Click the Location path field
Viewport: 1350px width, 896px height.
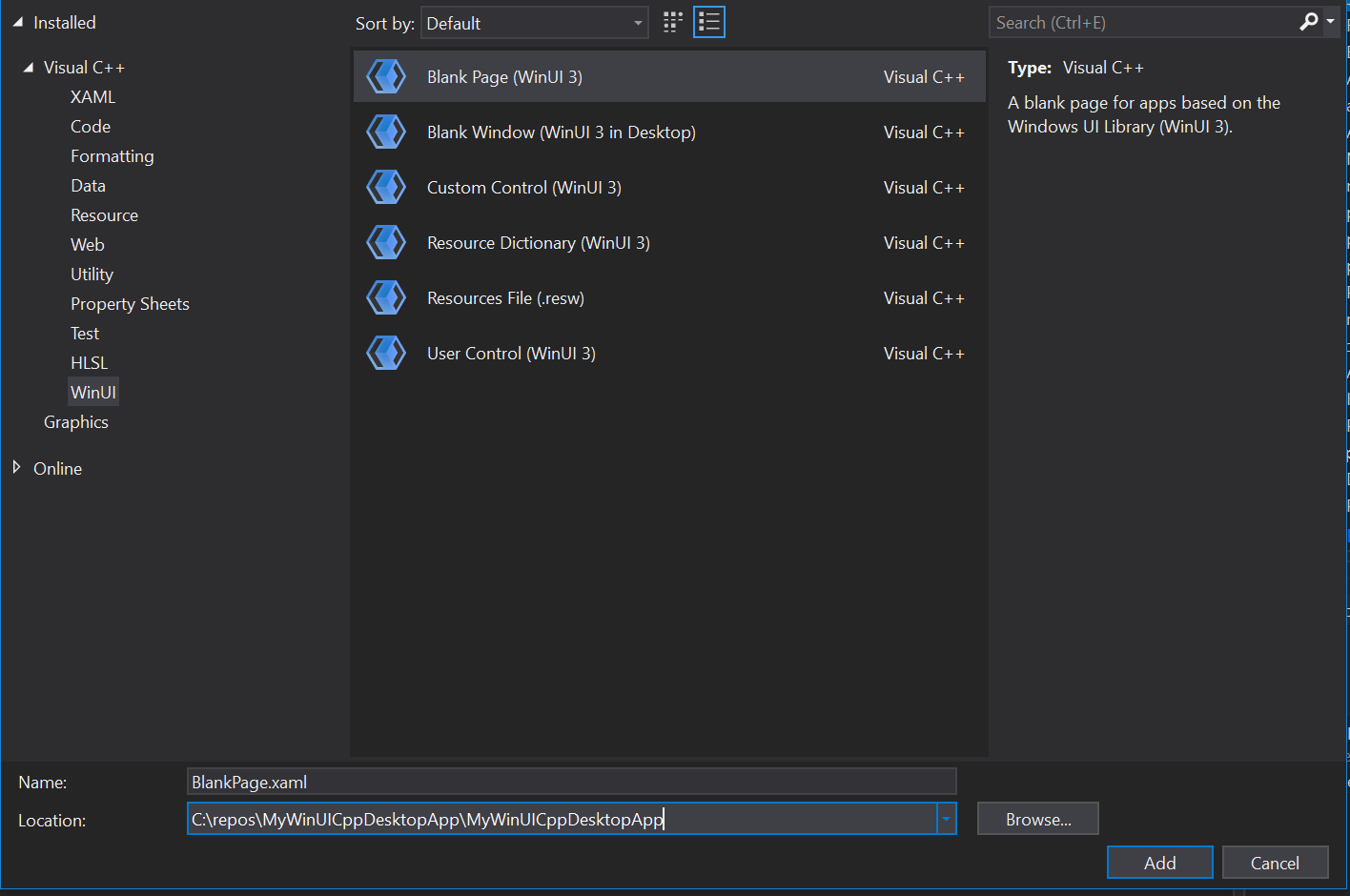[562, 819]
